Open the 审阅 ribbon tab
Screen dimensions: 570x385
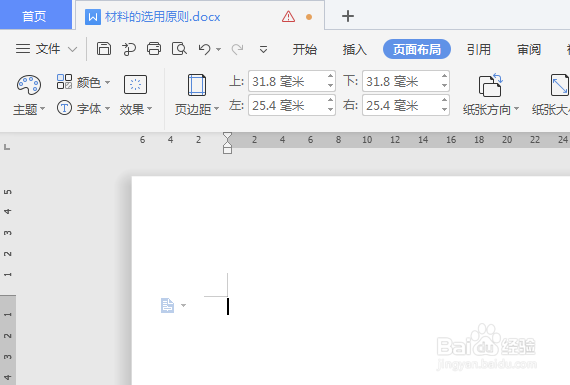[x=529, y=49]
